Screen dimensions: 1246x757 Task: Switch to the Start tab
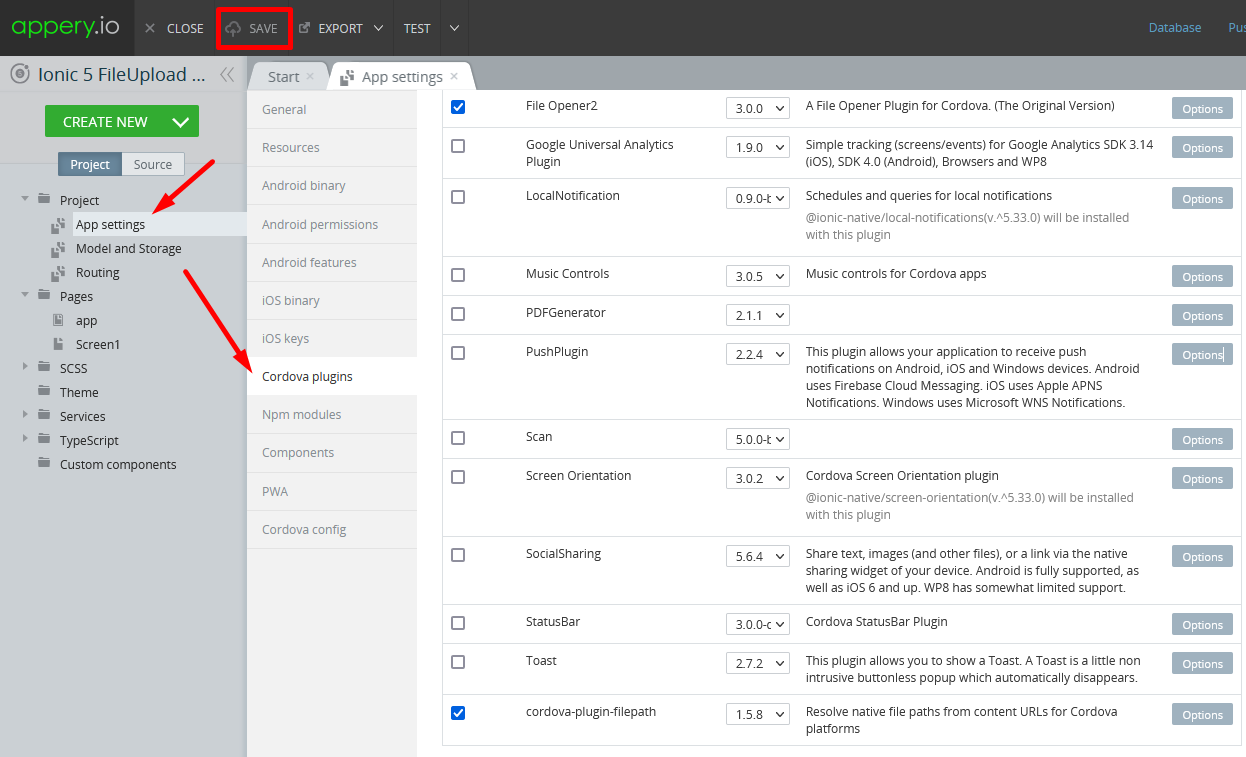coord(283,77)
